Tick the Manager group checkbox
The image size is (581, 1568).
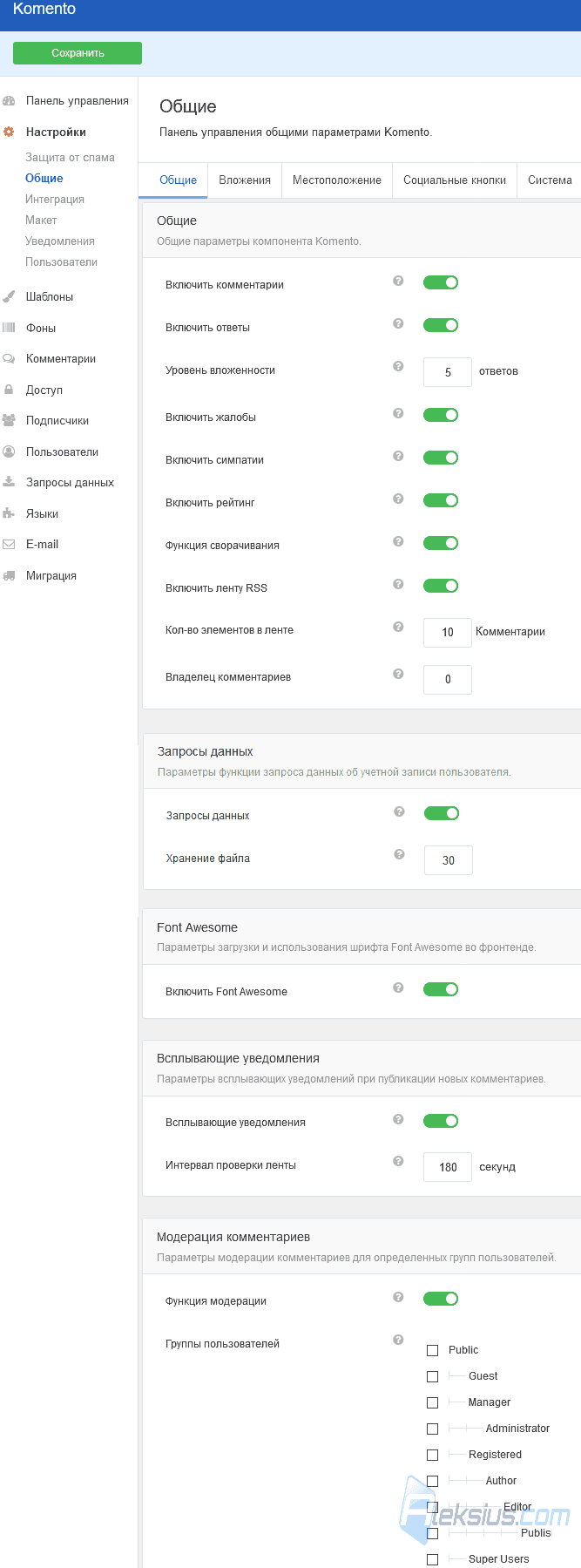point(432,1402)
